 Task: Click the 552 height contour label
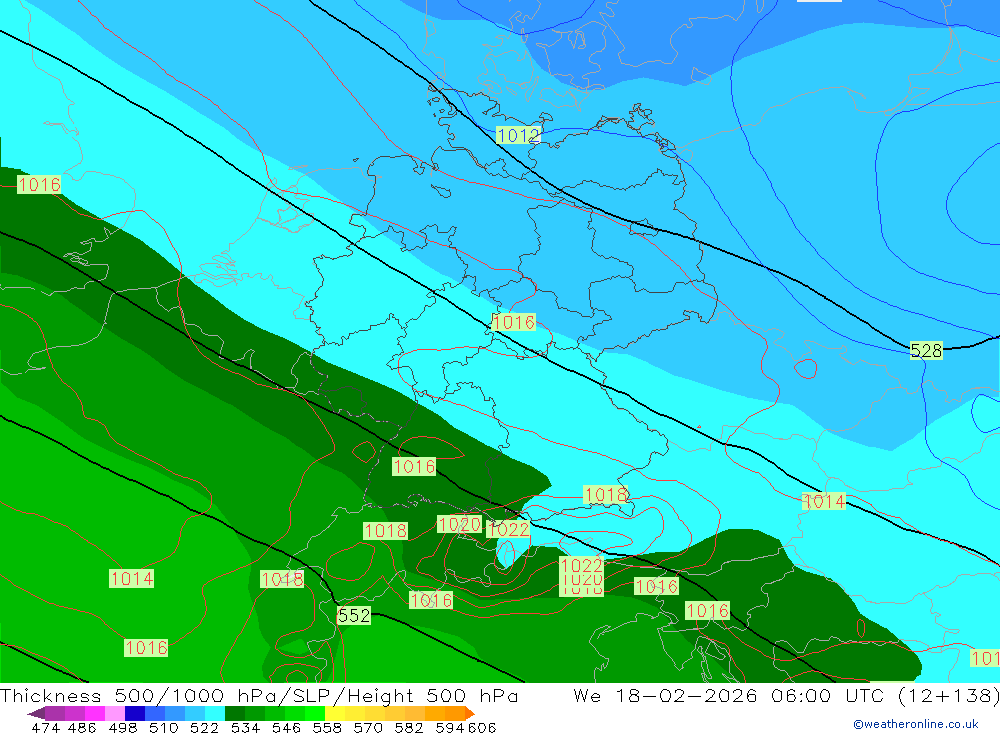354,615
